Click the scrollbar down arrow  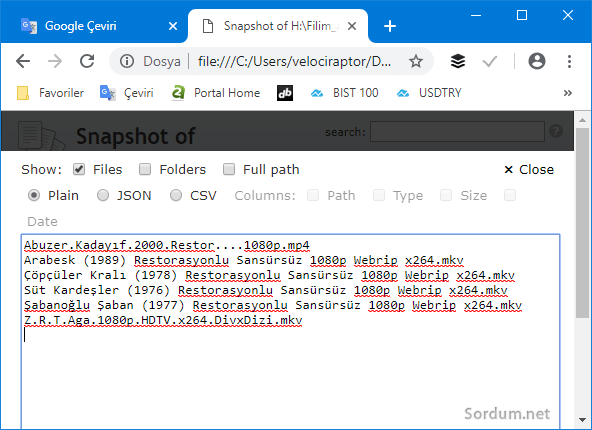583,420
